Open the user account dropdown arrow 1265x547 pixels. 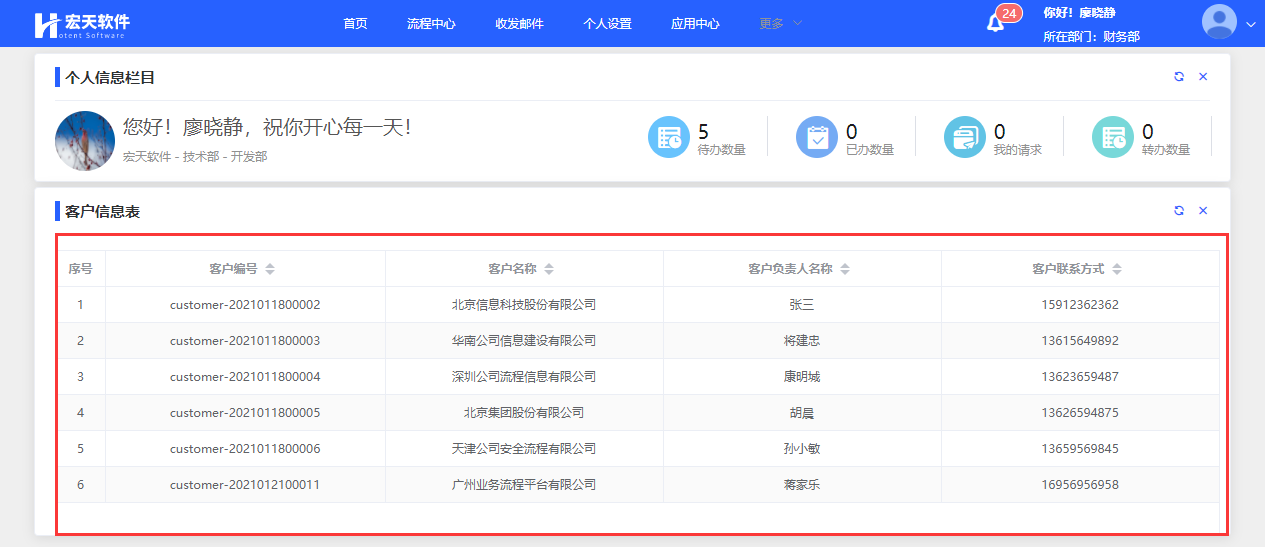(1250, 24)
